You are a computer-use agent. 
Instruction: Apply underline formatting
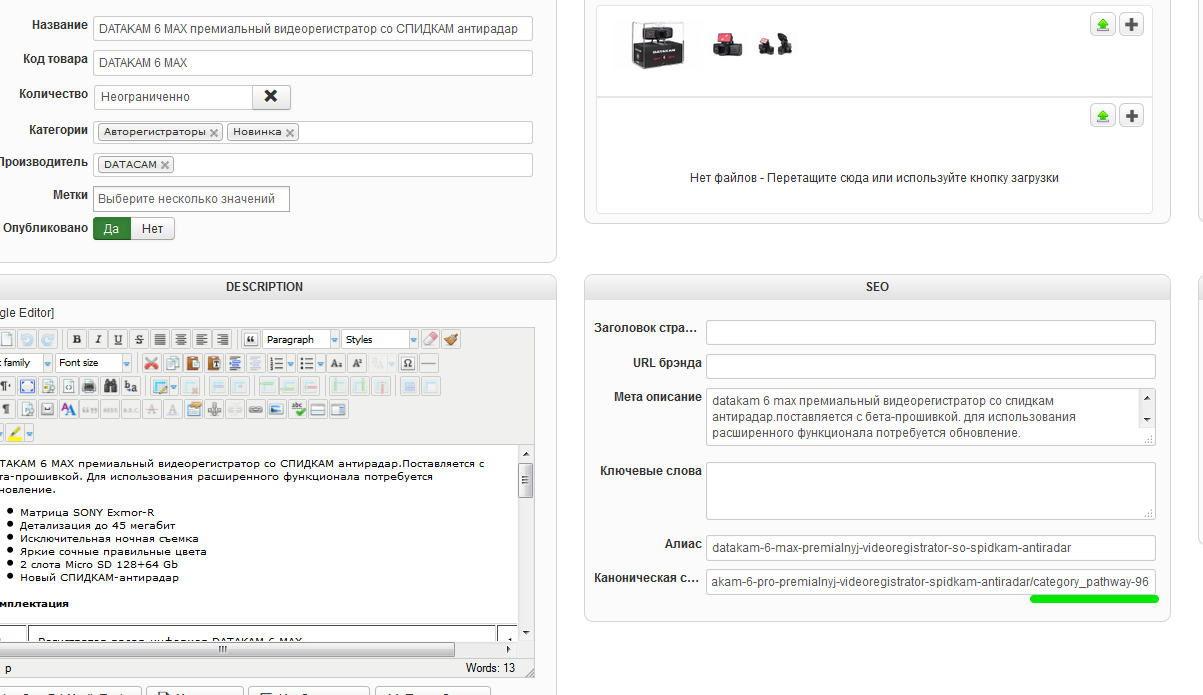pyautogui.click(x=118, y=339)
